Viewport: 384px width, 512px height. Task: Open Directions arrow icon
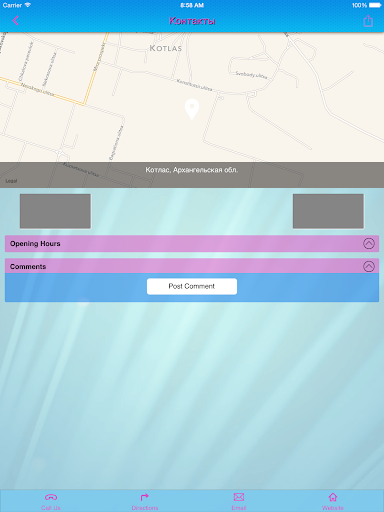(x=144, y=497)
